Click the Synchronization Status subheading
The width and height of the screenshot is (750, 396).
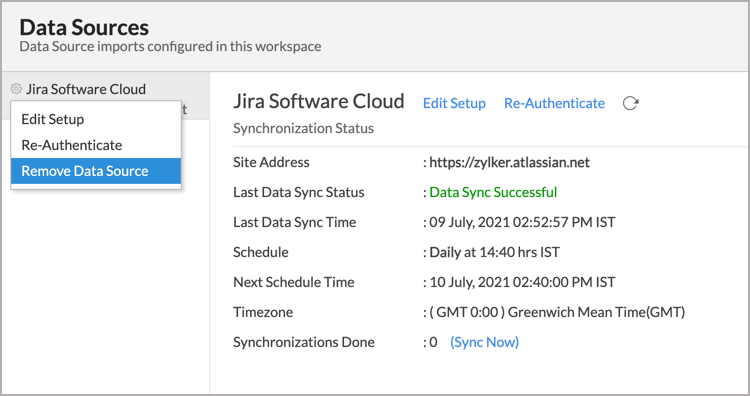tap(303, 128)
